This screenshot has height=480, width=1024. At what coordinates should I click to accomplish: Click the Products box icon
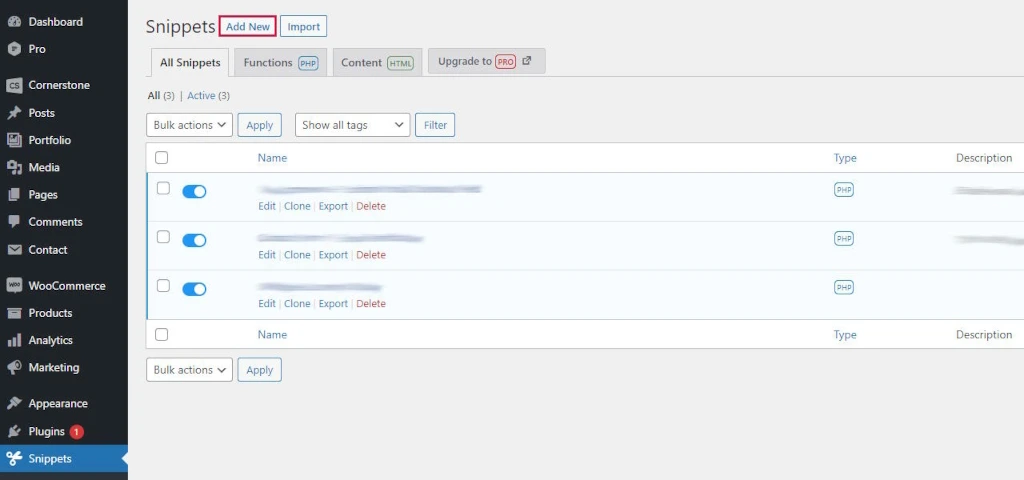[x=14, y=313]
